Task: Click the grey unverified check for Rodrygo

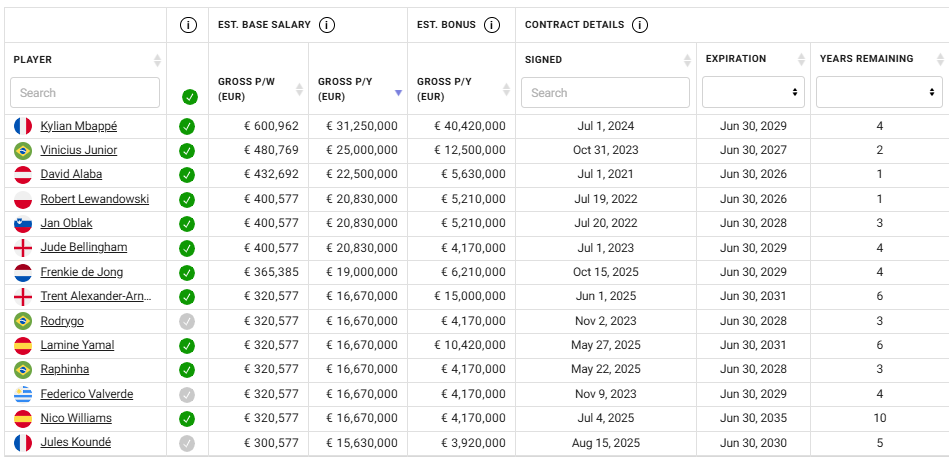Action: [188, 321]
